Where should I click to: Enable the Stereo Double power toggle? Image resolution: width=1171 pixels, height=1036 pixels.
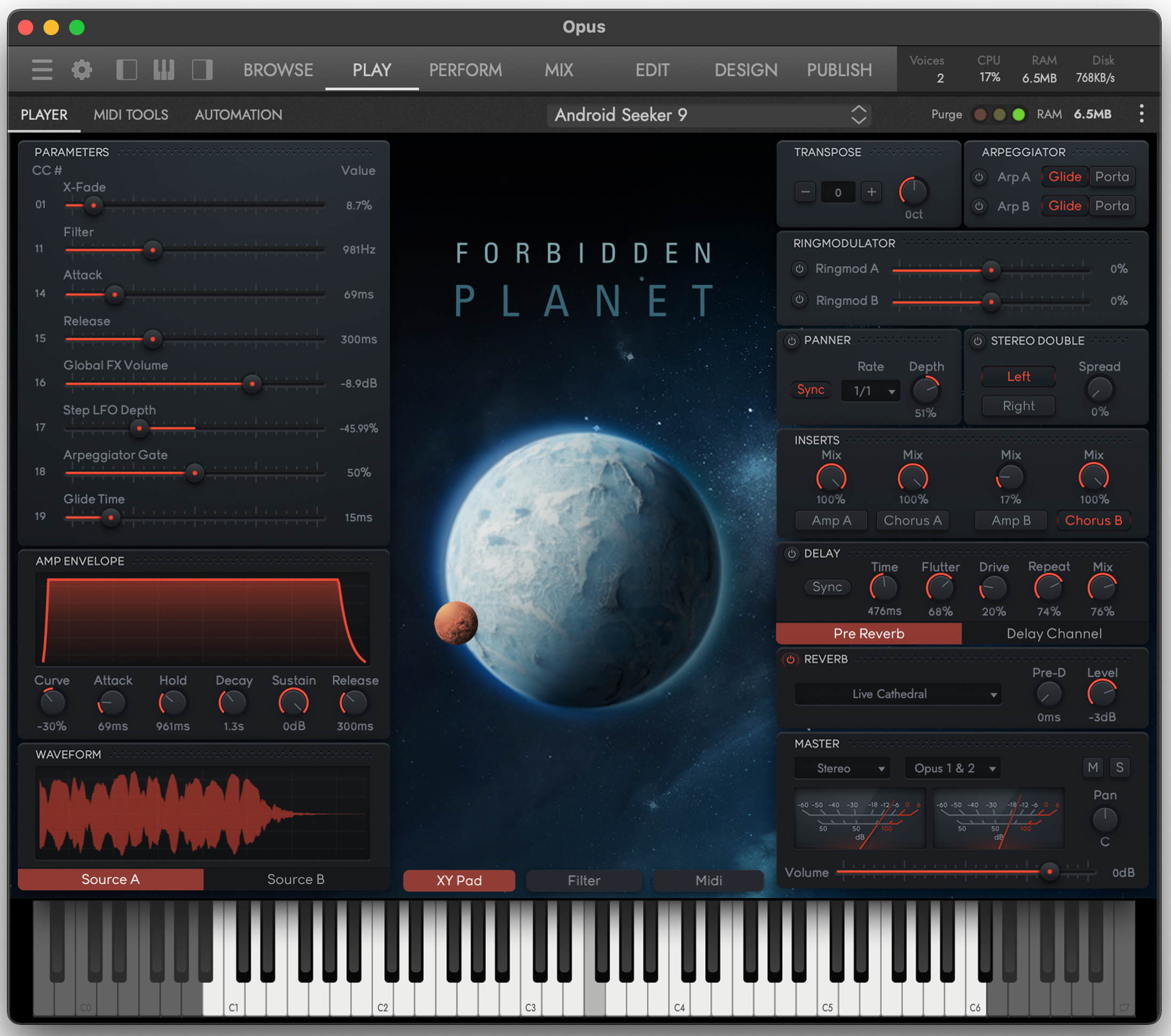pos(978,341)
